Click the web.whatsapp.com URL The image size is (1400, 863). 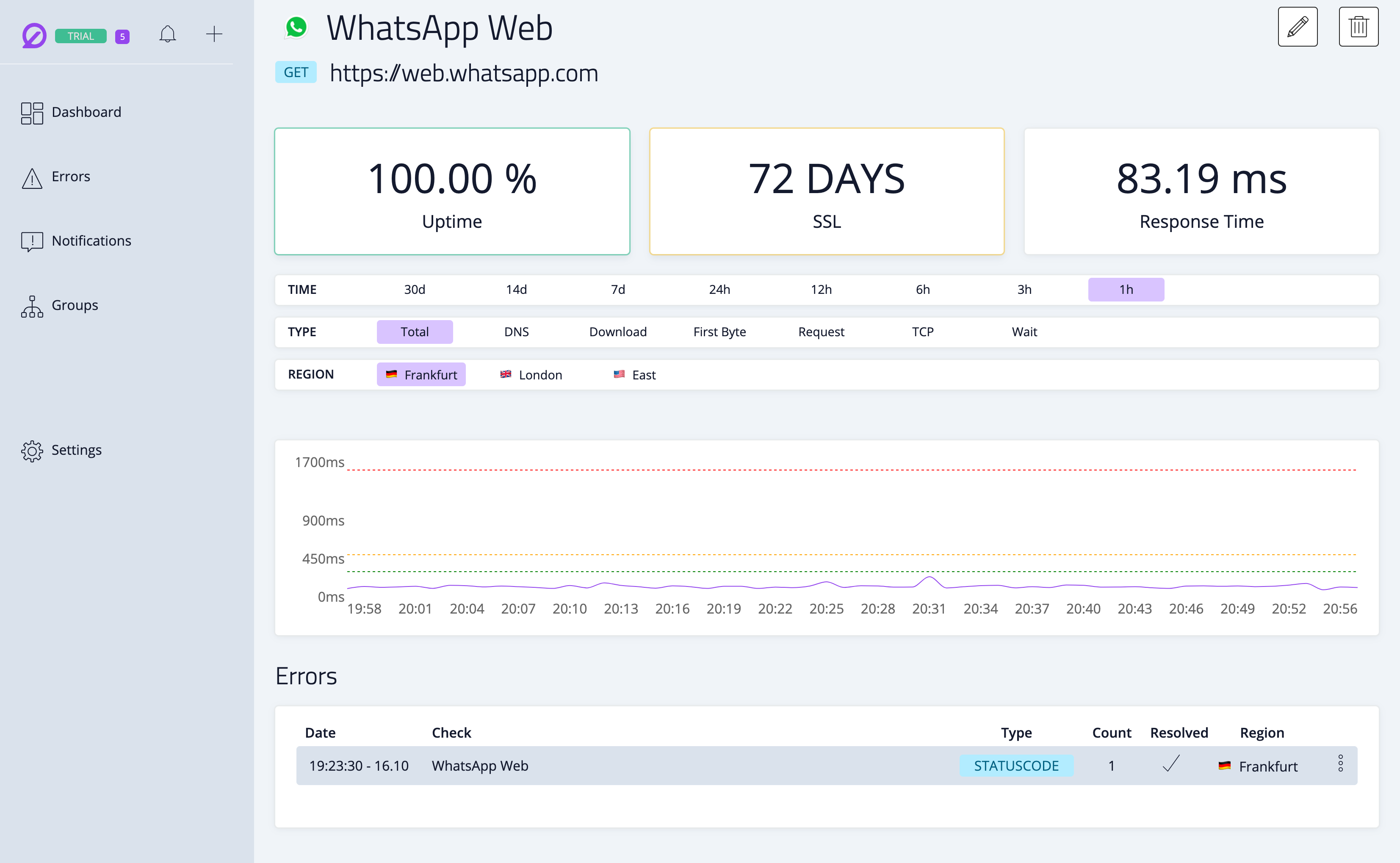463,73
